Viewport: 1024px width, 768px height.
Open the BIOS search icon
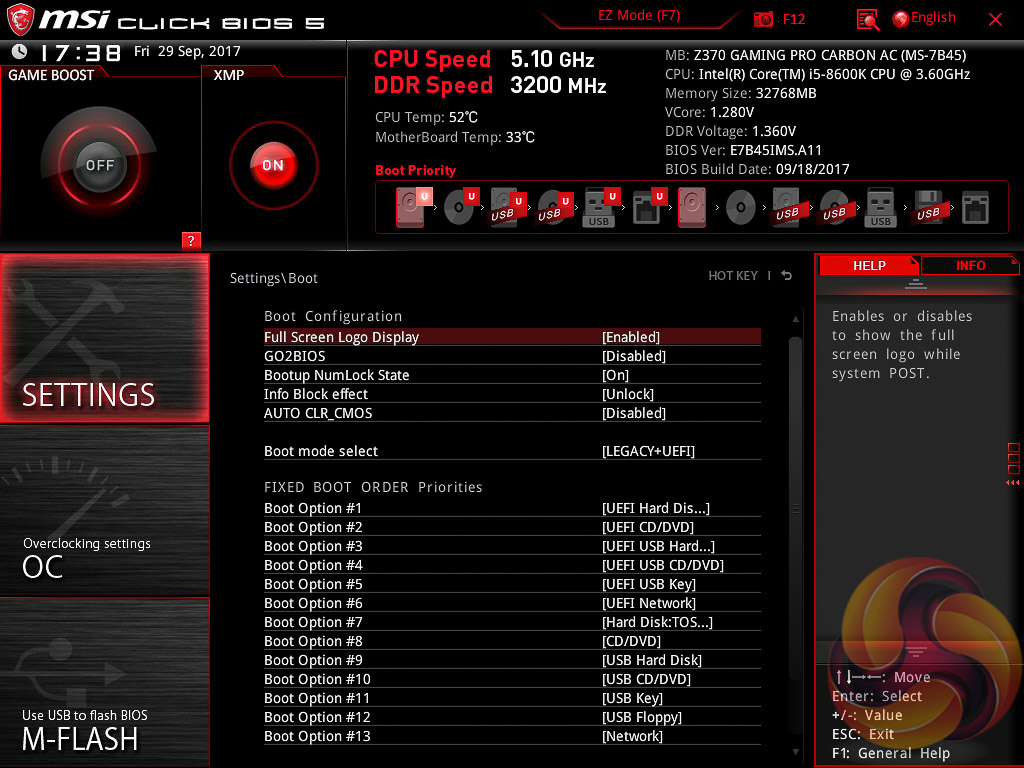(868, 19)
